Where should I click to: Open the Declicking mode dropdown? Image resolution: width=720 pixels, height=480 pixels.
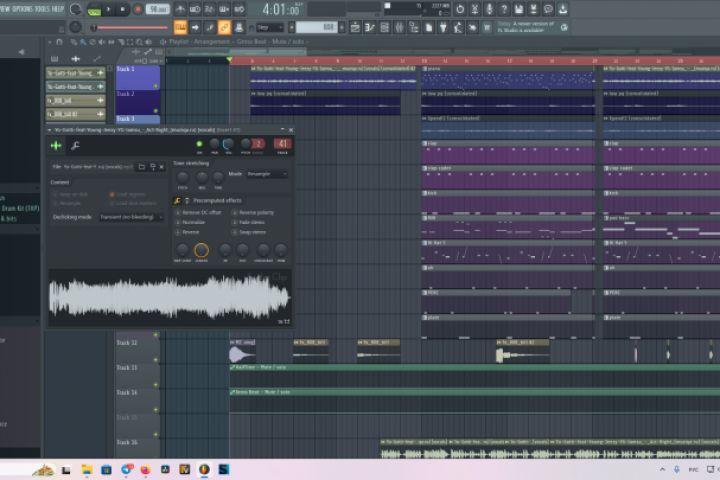[x=131, y=217]
